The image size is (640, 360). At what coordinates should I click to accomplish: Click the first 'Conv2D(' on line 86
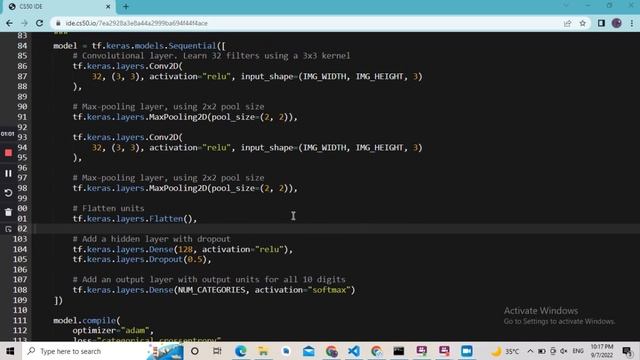pos(166,66)
